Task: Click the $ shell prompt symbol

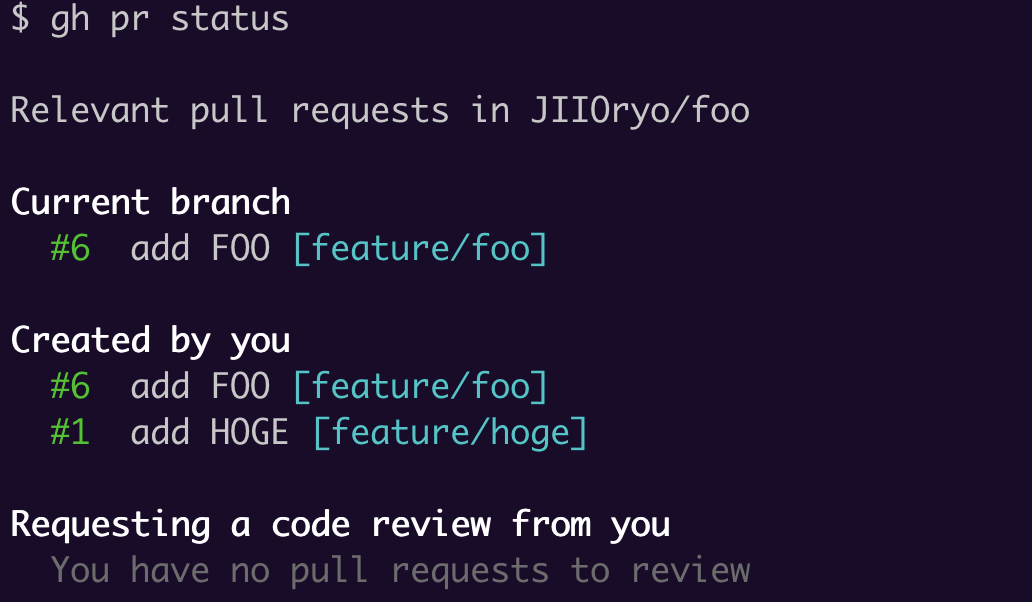Action: coord(20,18)
